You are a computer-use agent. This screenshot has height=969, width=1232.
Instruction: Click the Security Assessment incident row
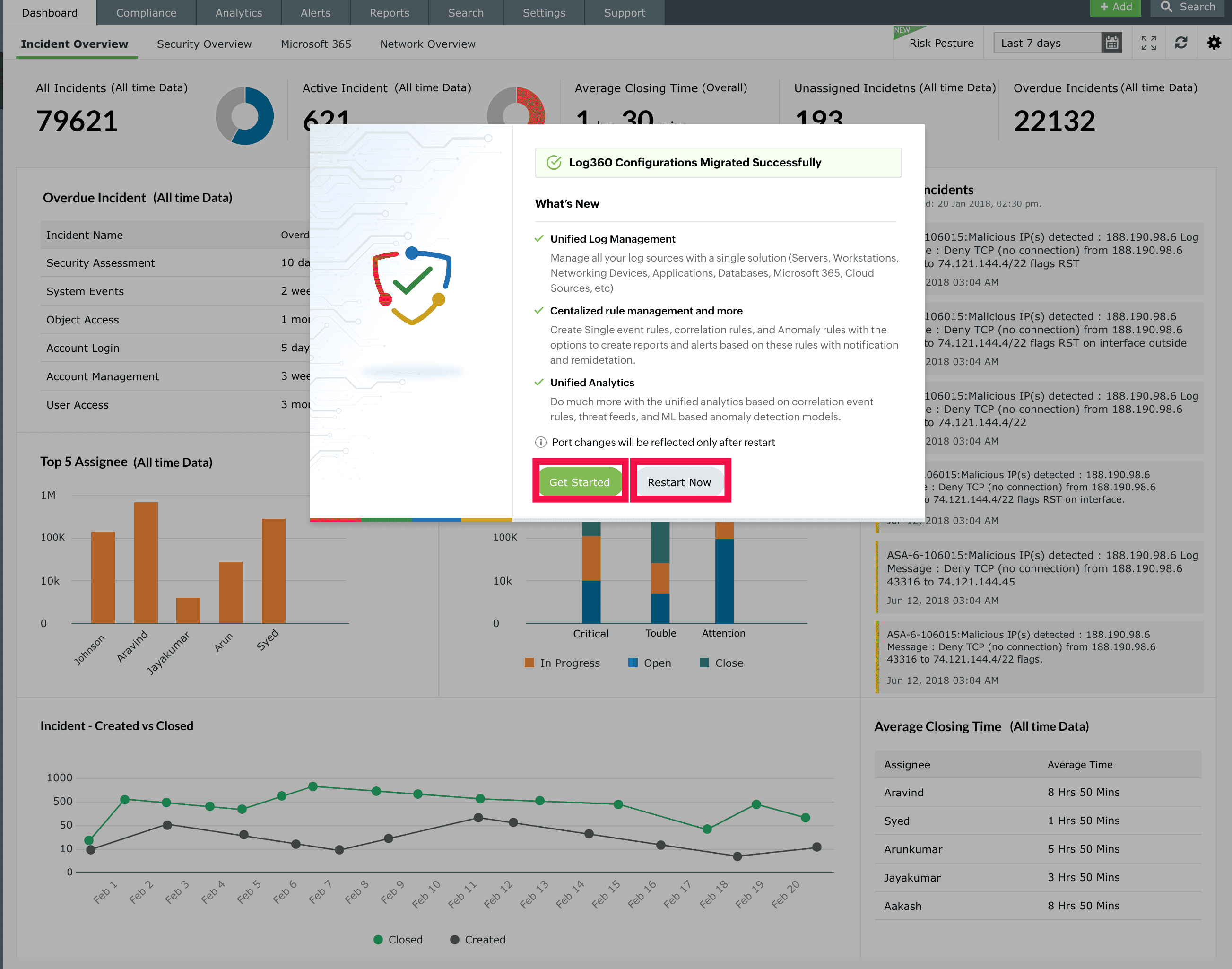click(175, 263)
